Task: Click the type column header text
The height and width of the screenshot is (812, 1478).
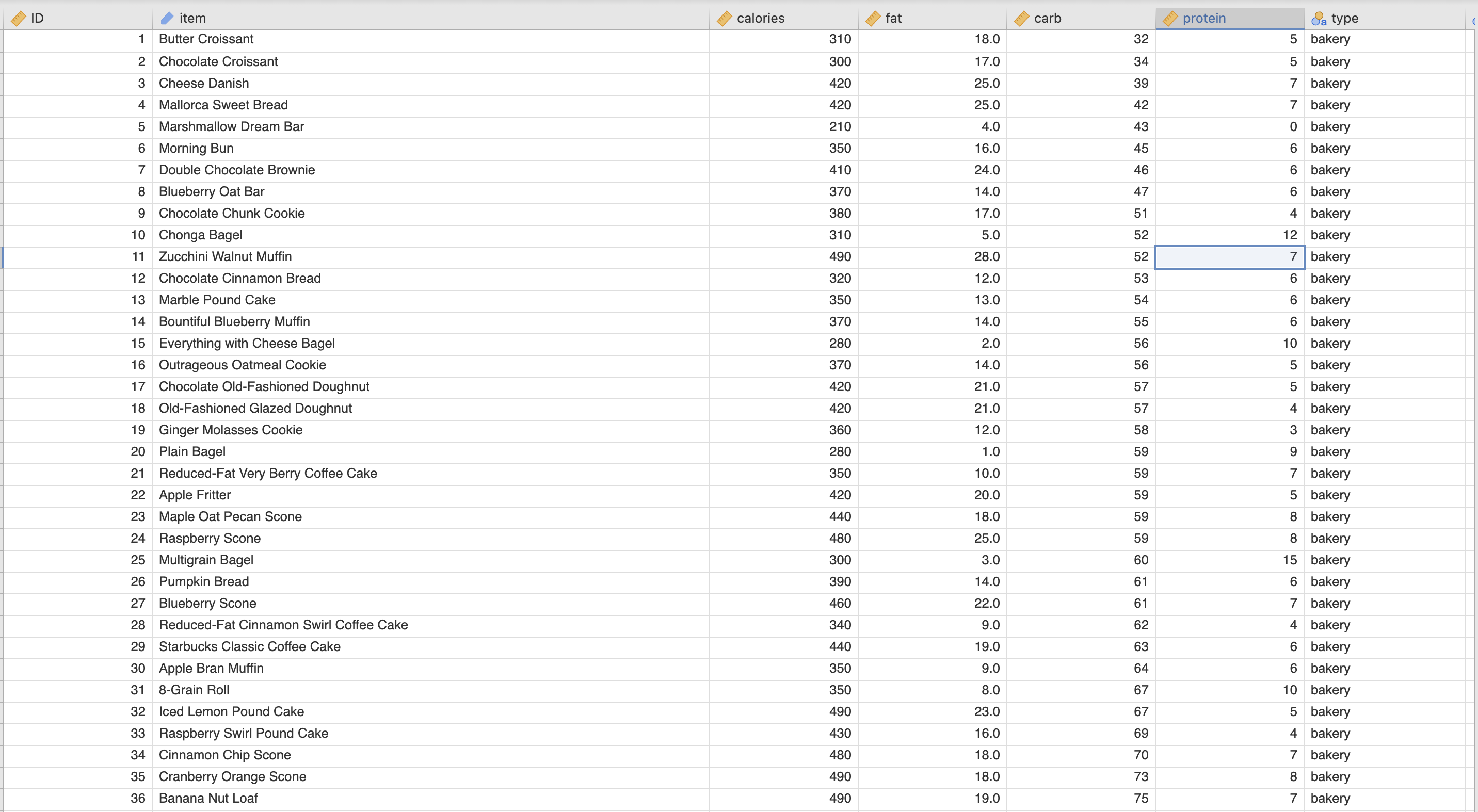Action: (x=1345, y=18)
